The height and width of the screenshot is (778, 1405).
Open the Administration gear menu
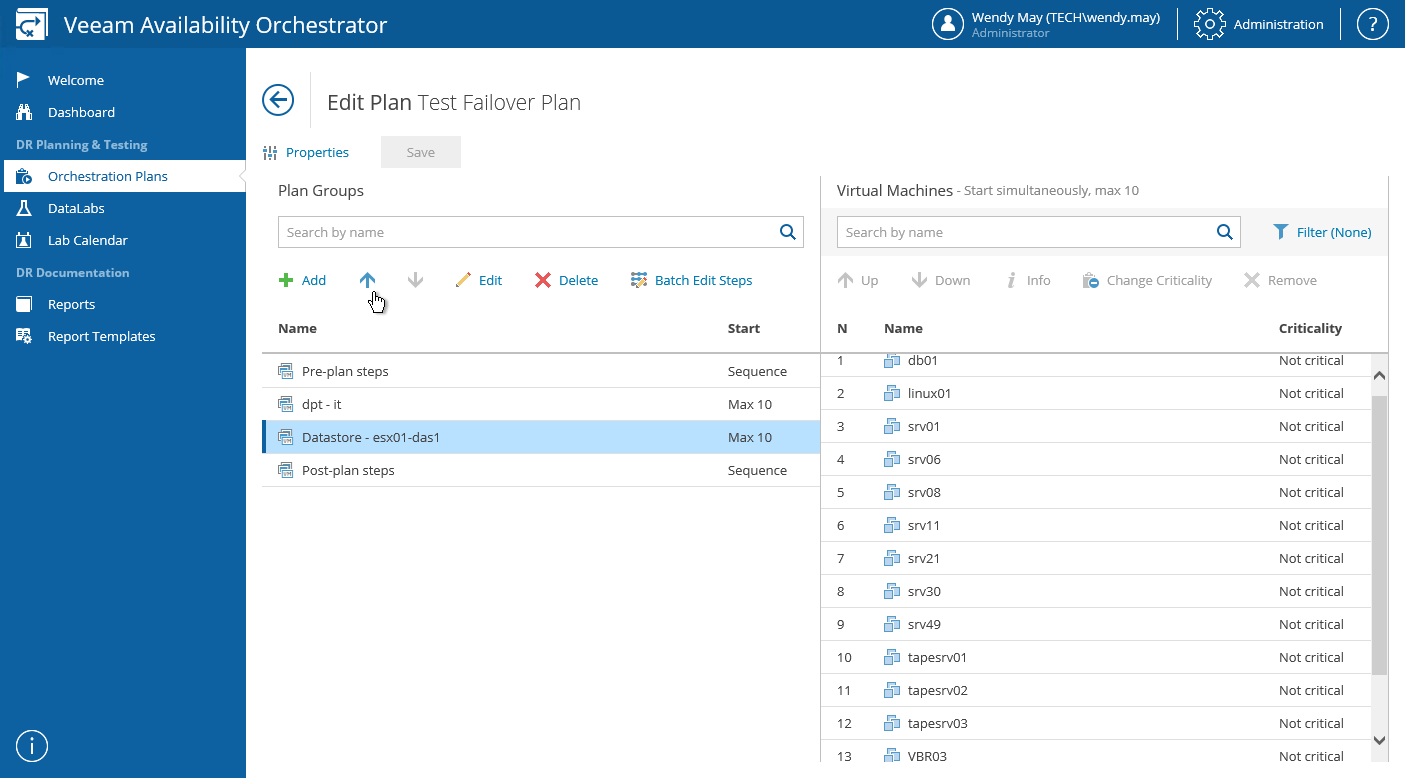1259,25
